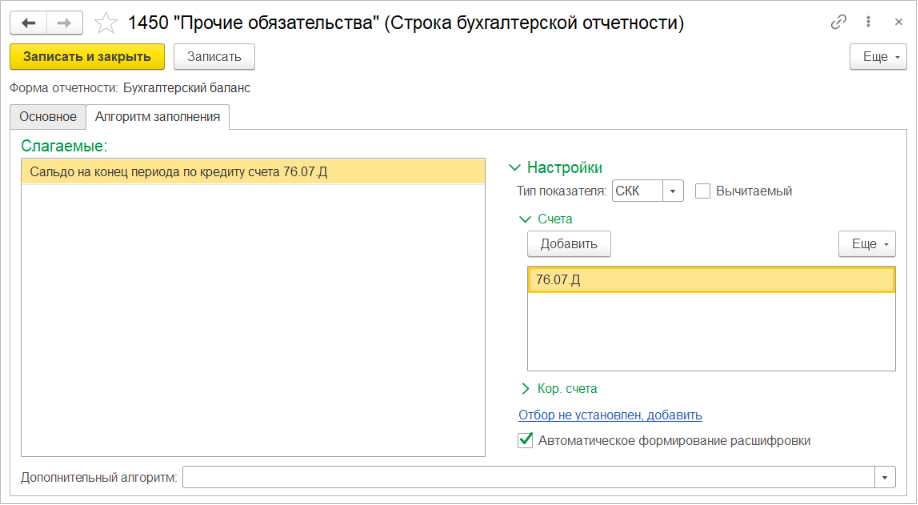The image size is (918, 505).
Task: Close the form with X icon
Action: point(895,23)
